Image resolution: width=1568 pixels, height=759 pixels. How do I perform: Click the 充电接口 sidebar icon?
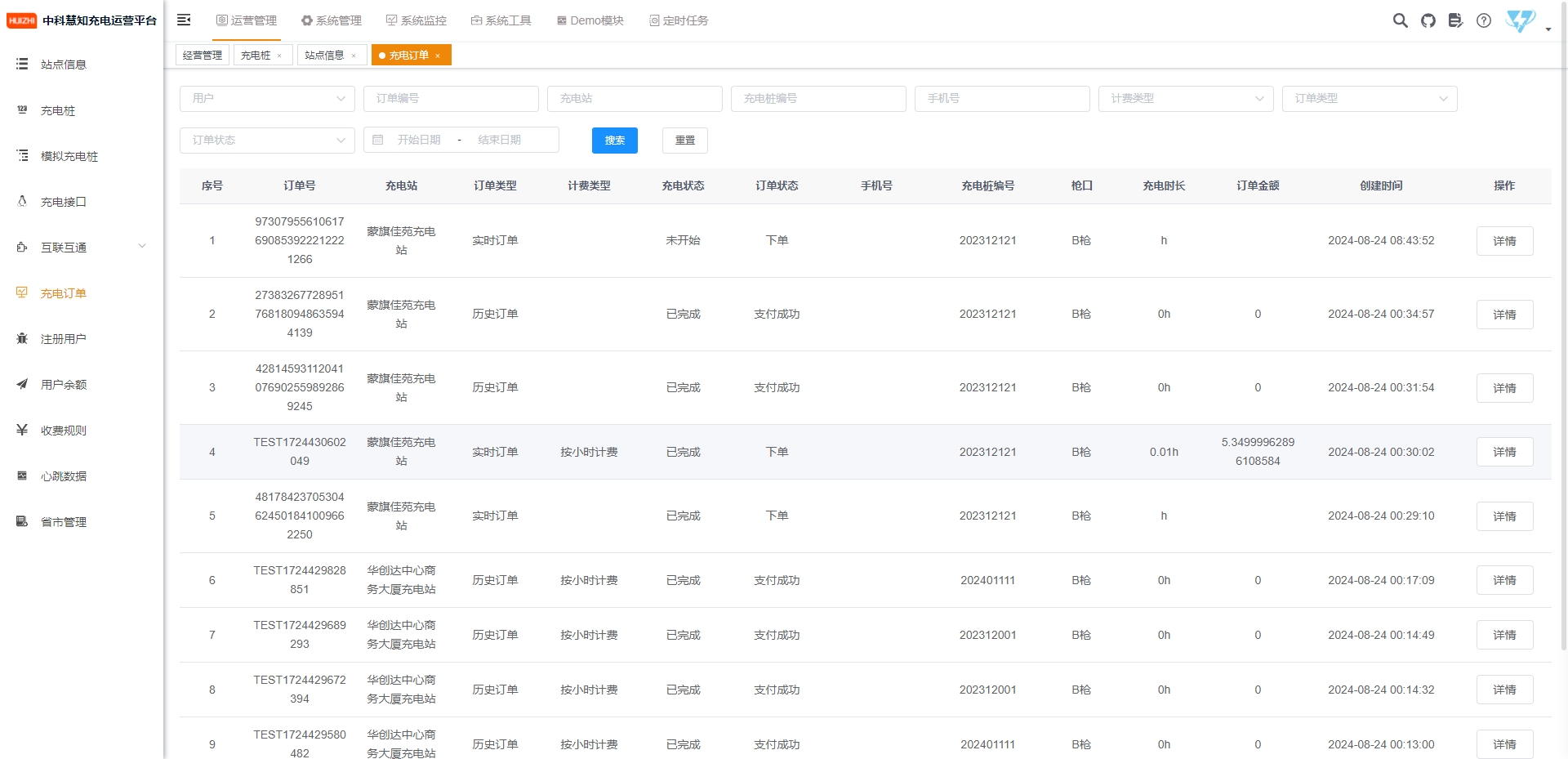(x=22, y=201)
